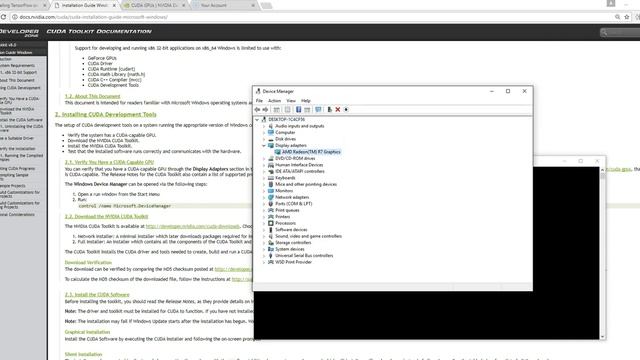Click scan for hardware changes monitor icon
This screenshot has height=360, width=640.
[318, 109]
